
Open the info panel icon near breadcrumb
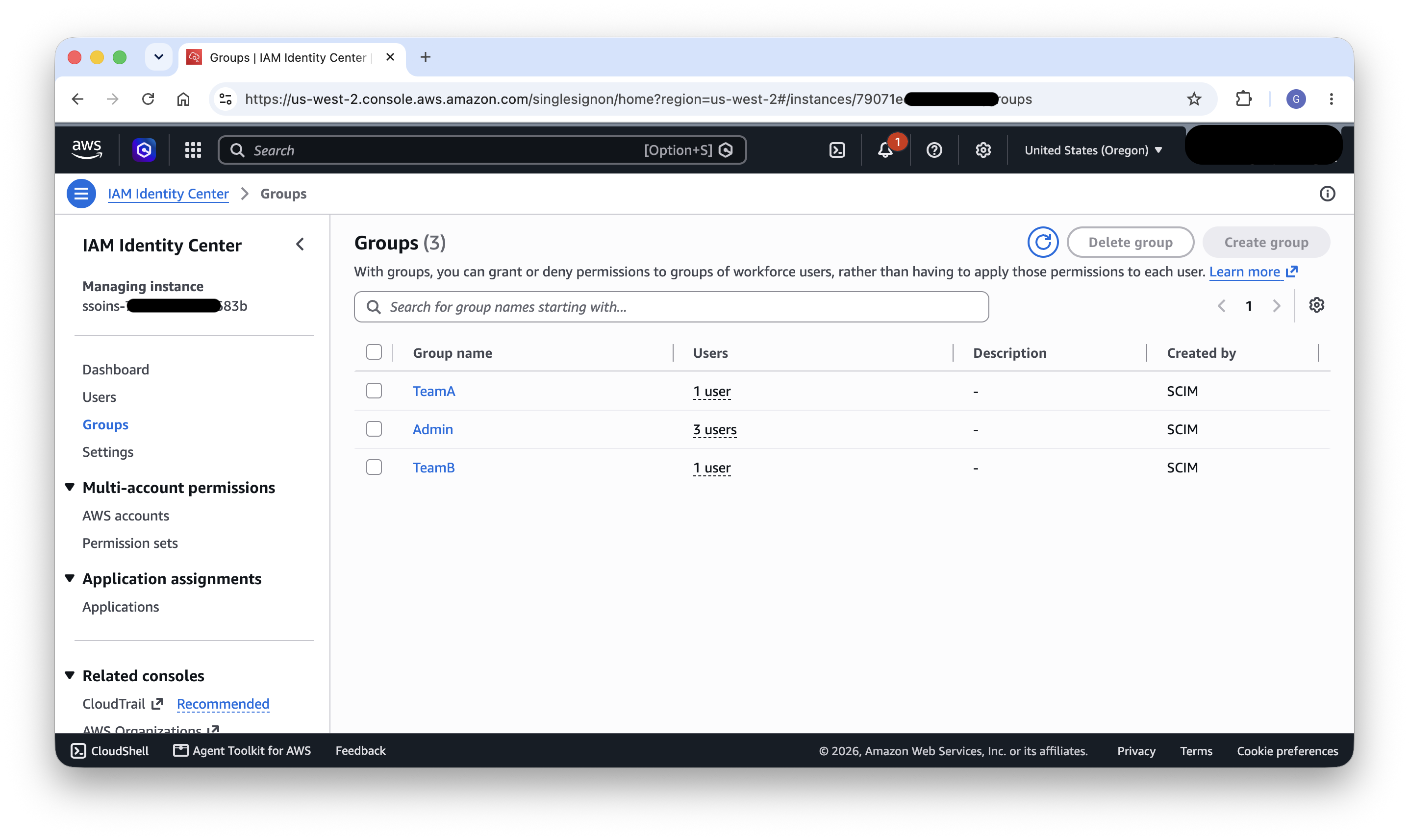pyautogui.click(x=1327, y=194)
